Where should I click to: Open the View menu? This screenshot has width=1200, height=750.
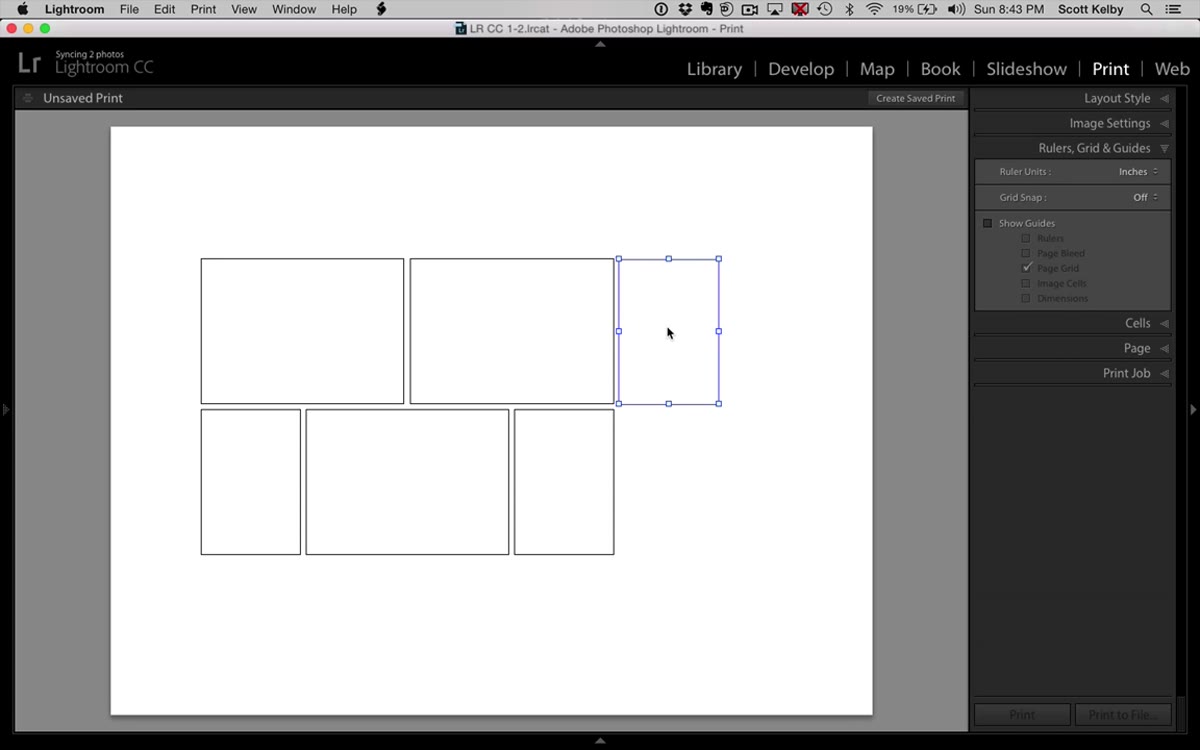[x=244, y=9]
